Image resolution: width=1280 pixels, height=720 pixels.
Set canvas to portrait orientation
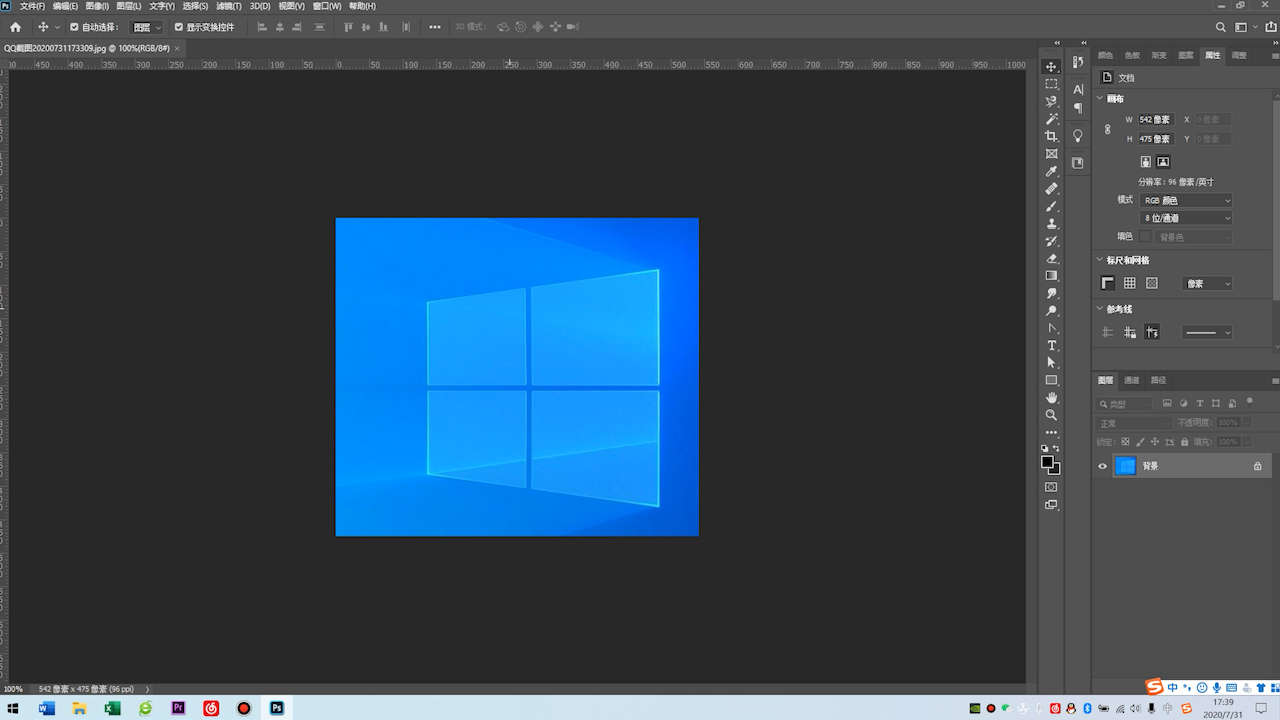[x=1146, y=161]
